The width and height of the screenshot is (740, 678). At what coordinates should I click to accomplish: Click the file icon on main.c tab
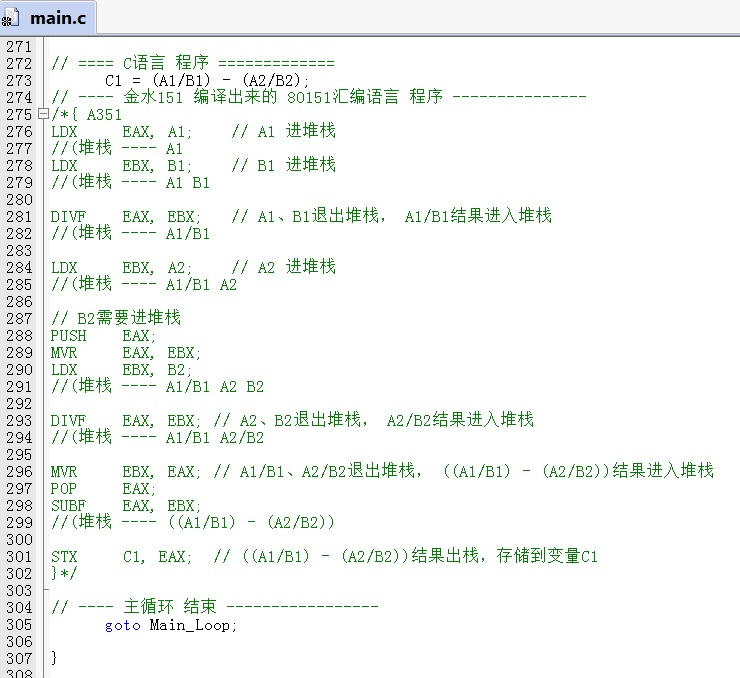pos(9,18)
